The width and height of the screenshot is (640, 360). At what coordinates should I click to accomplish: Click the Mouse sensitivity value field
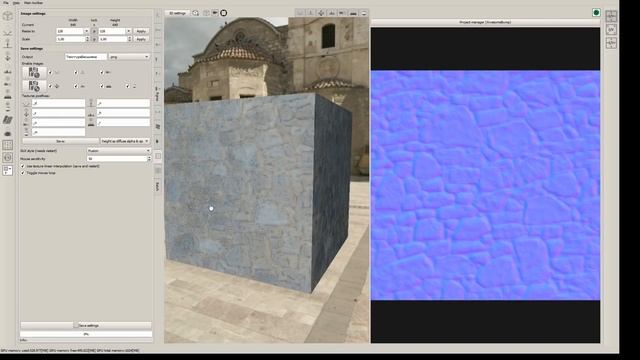click(x=117, y=158)
